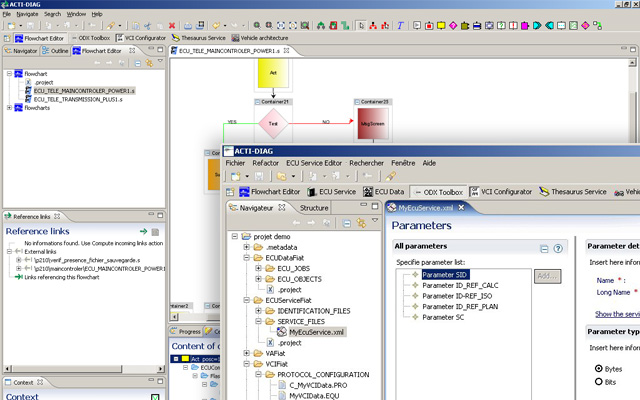Click the Add... button beside the parameter list
Viewport: 640px width, 400px height.
pos(547,276)
